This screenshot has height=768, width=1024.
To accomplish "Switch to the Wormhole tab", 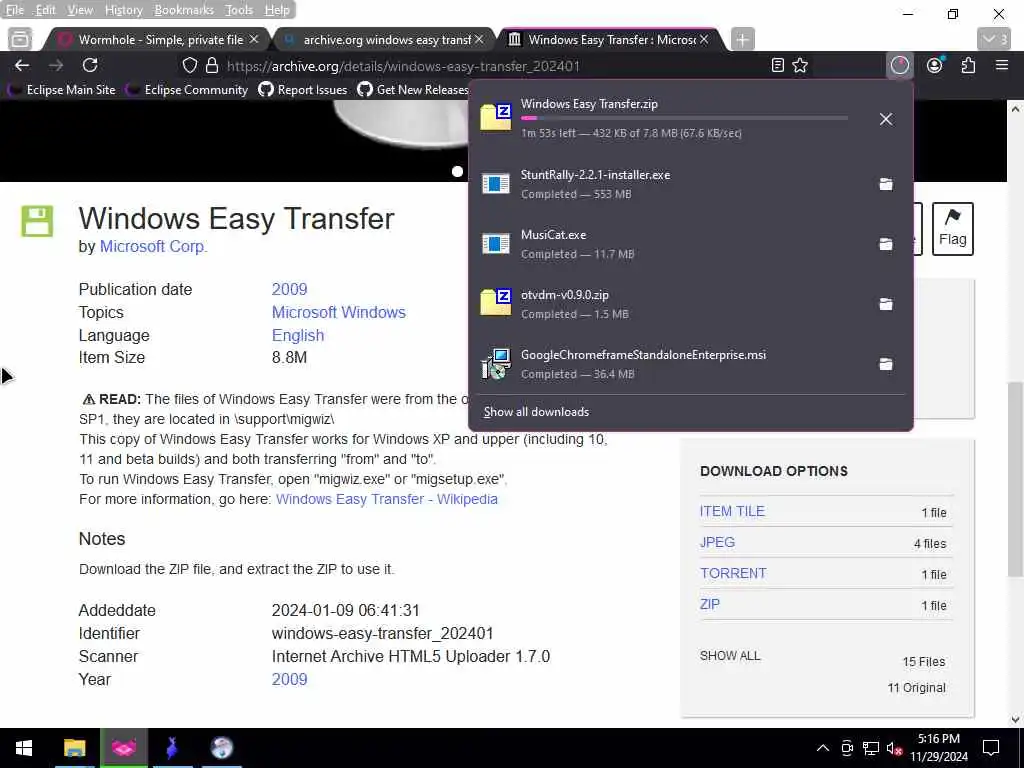I will pos(158,39).
